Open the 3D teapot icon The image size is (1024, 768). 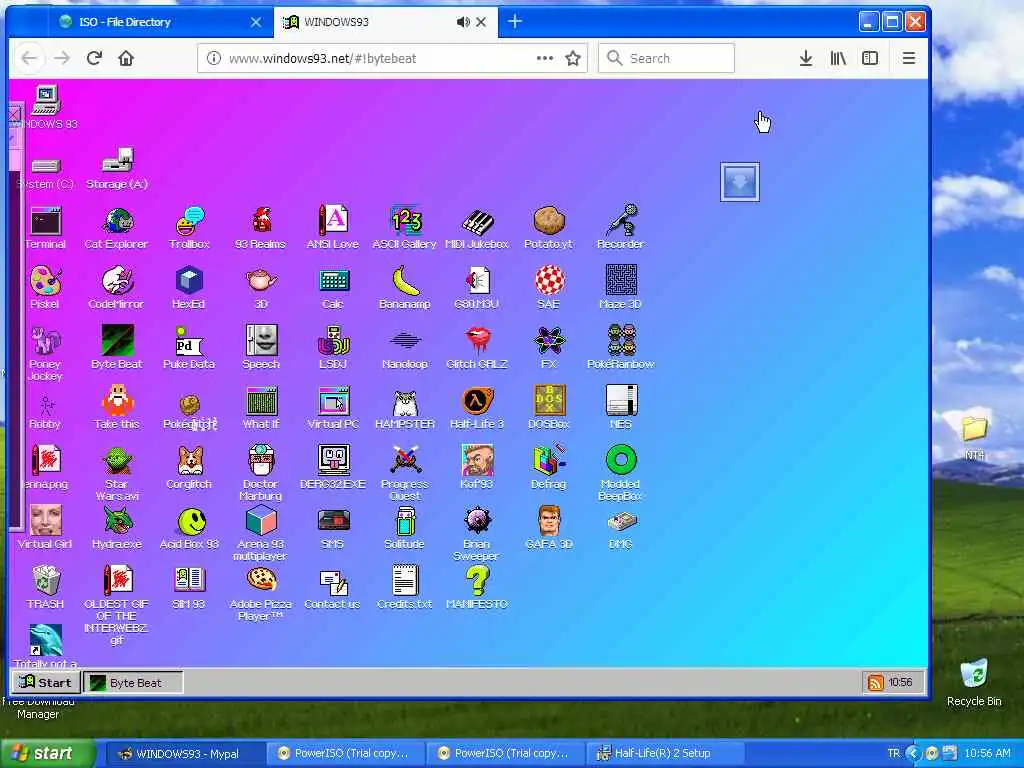pyautogui.click(x=261, y=288)
